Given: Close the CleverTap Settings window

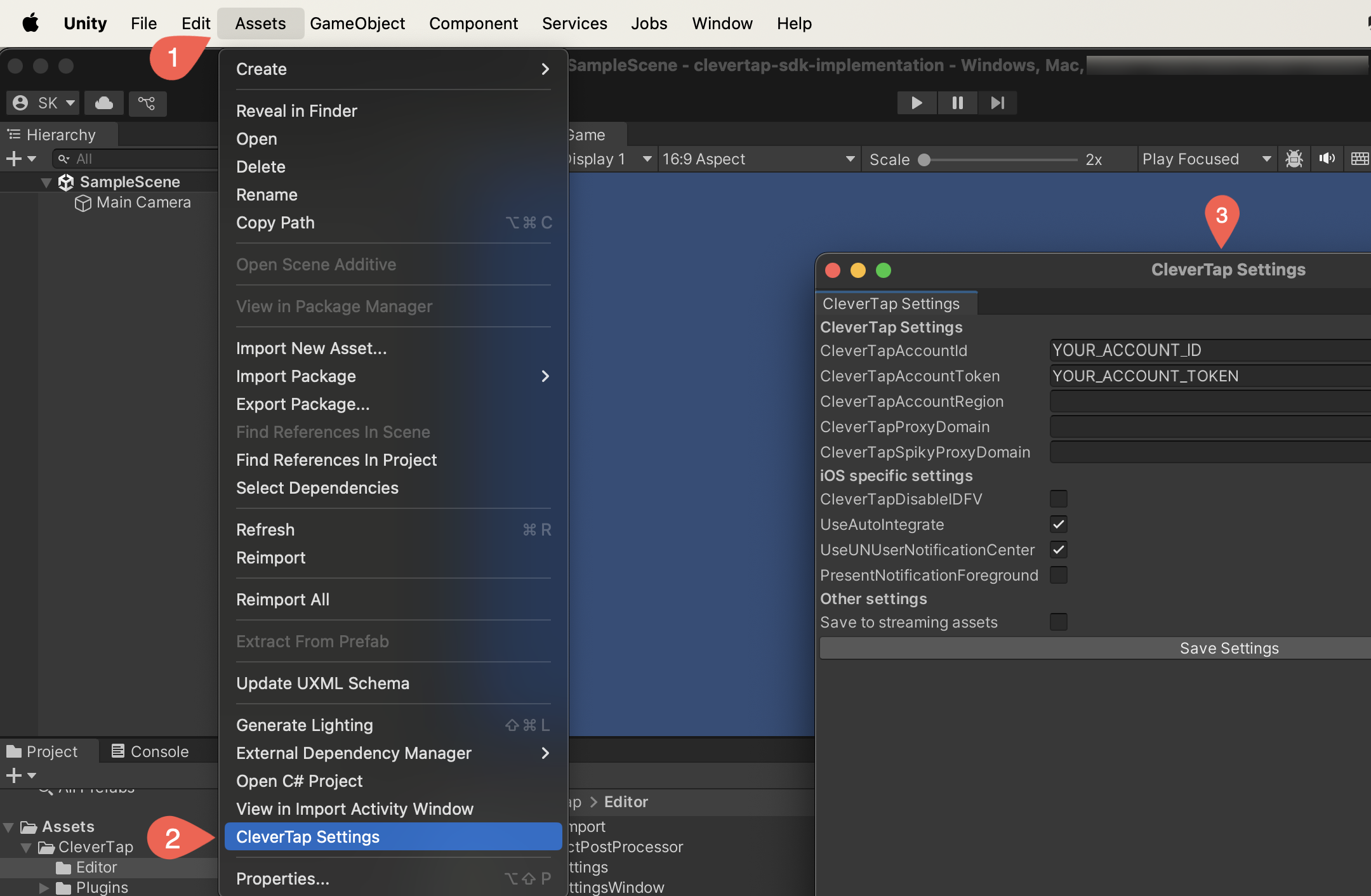Looking at the screenshot, I should (833, 270).
